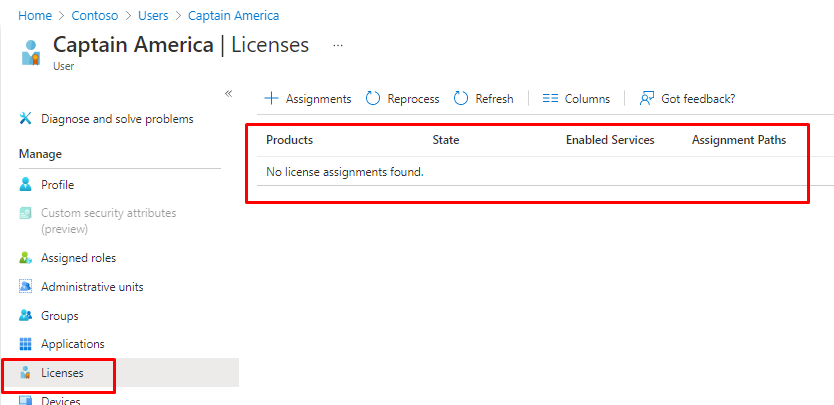
Task: Open the Users breadcrumb link
Action: (x=153, y=16)
